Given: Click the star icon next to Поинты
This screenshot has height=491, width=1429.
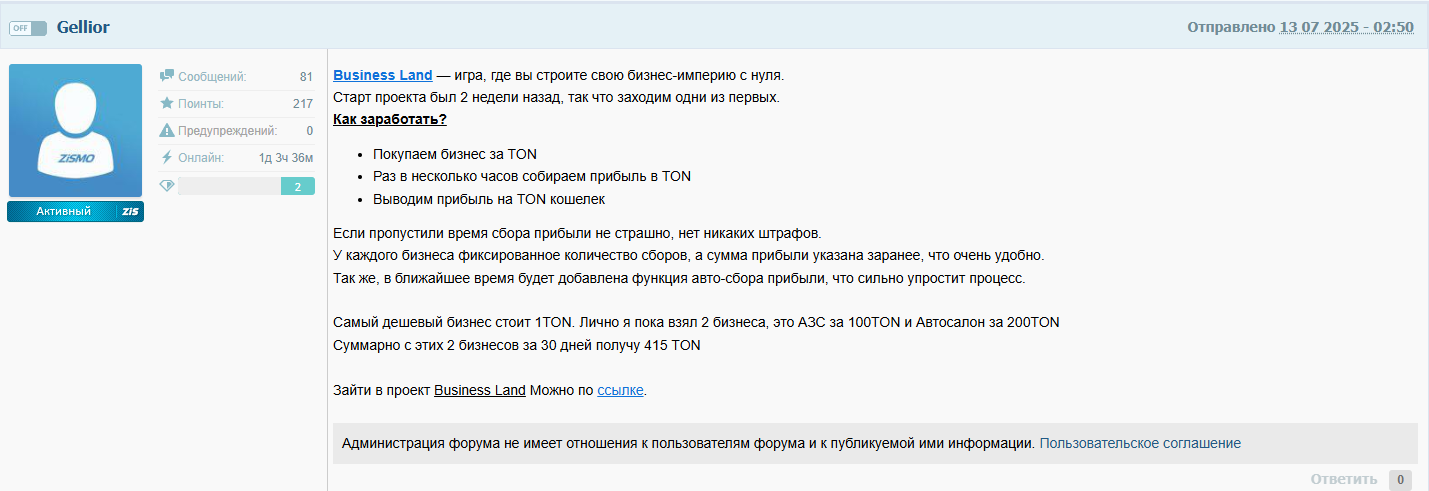Looking at the screenshot, I should click(x=167, y=103).
